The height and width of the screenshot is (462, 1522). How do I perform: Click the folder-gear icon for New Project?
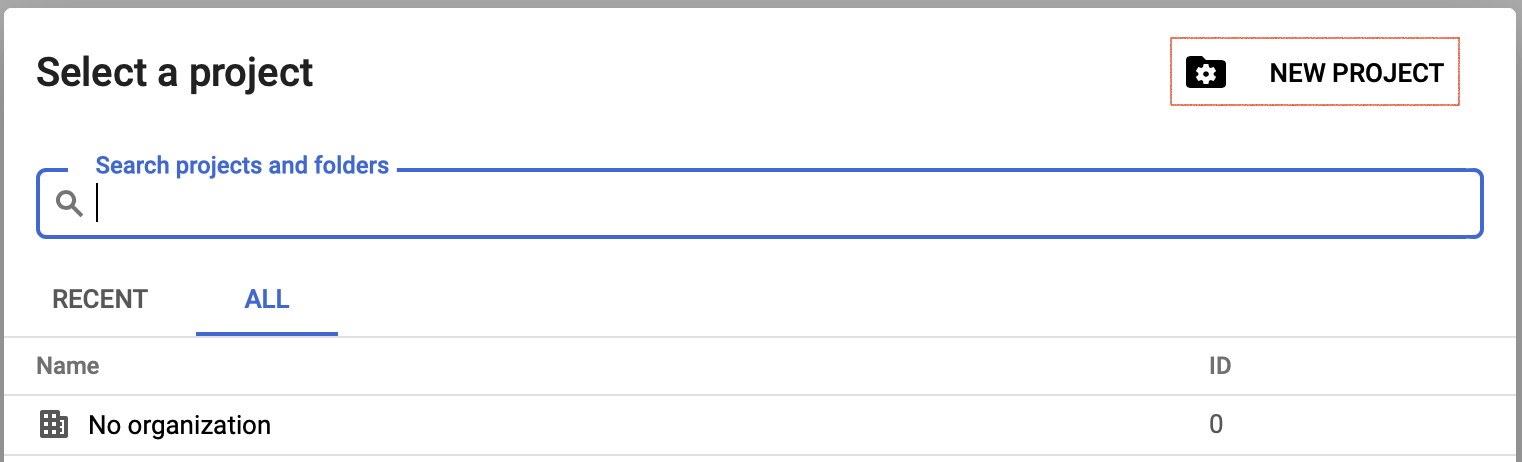coord(1206,73)
